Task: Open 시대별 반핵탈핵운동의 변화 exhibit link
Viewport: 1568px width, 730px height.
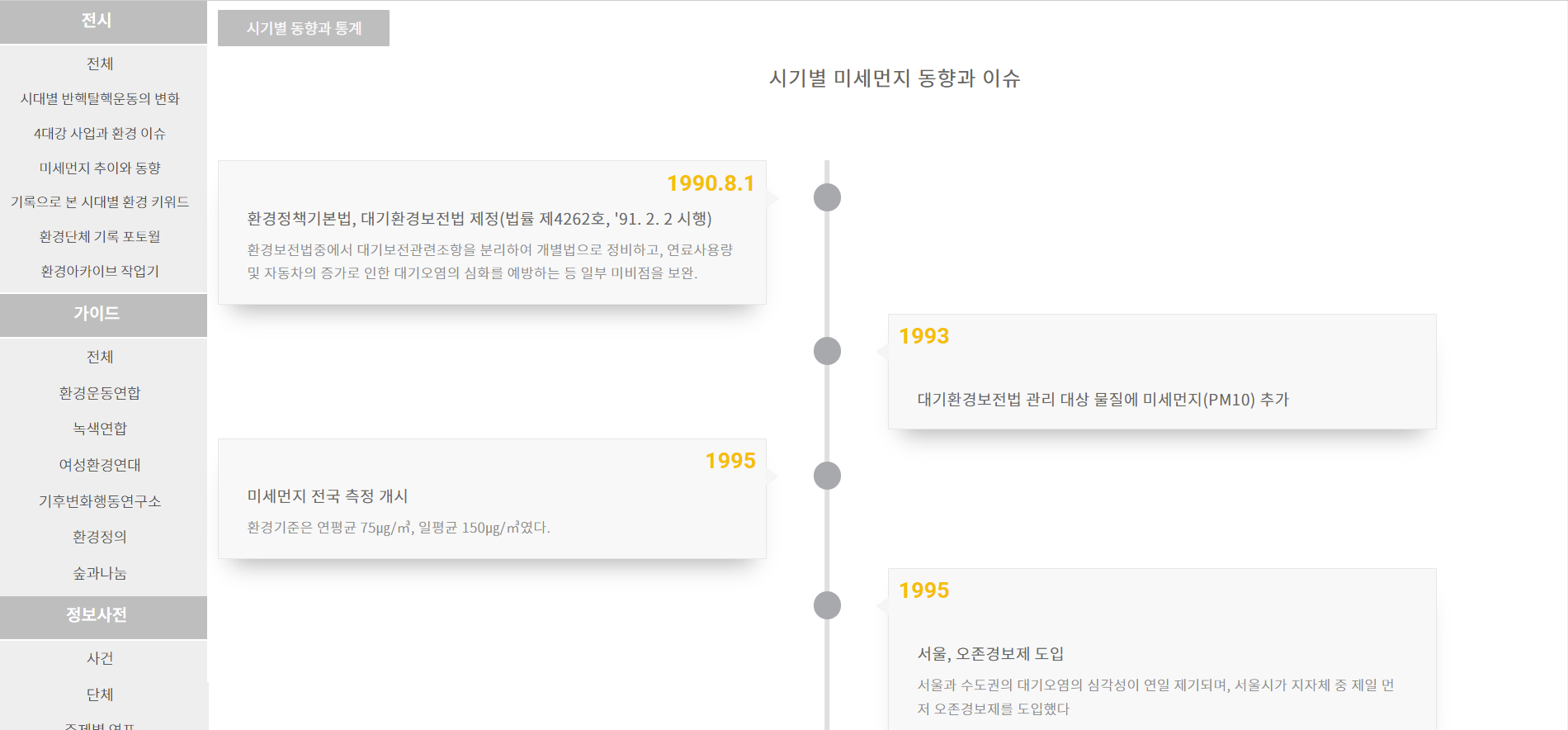Action: [100, 98]
